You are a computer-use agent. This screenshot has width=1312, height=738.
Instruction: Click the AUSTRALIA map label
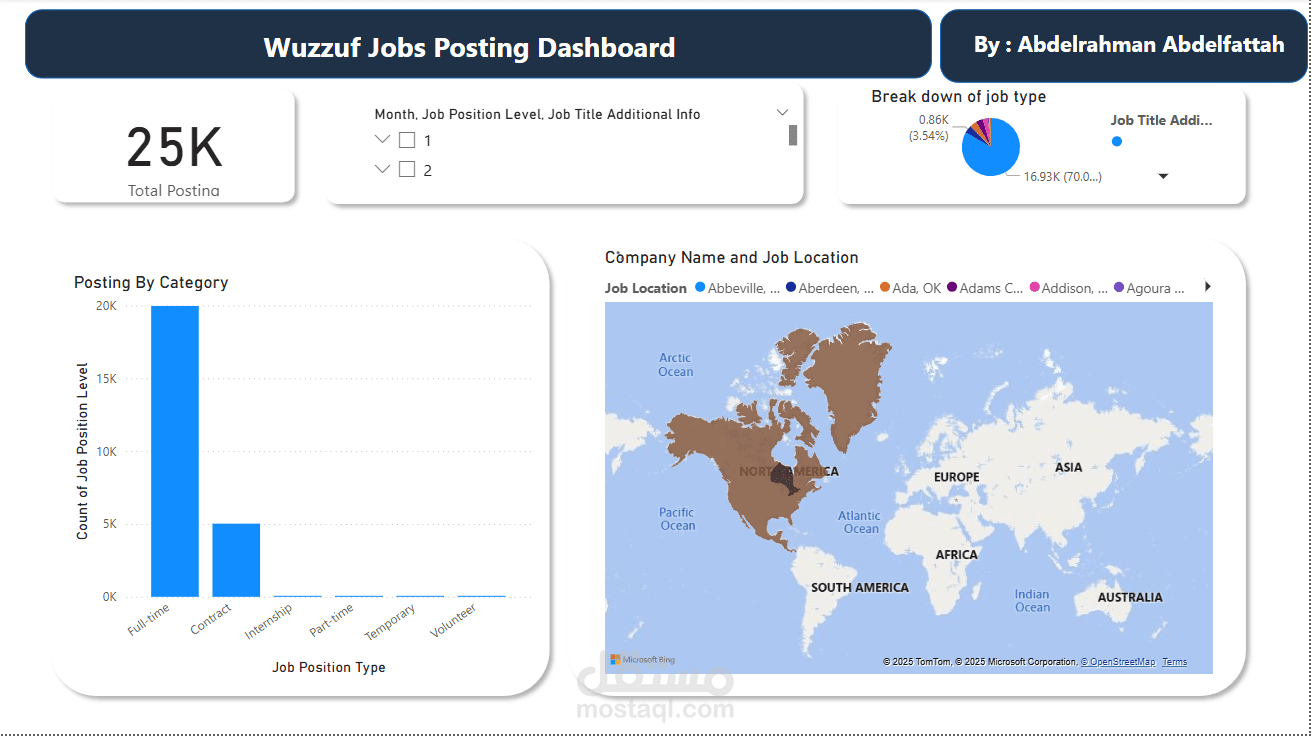(1130, 597)
